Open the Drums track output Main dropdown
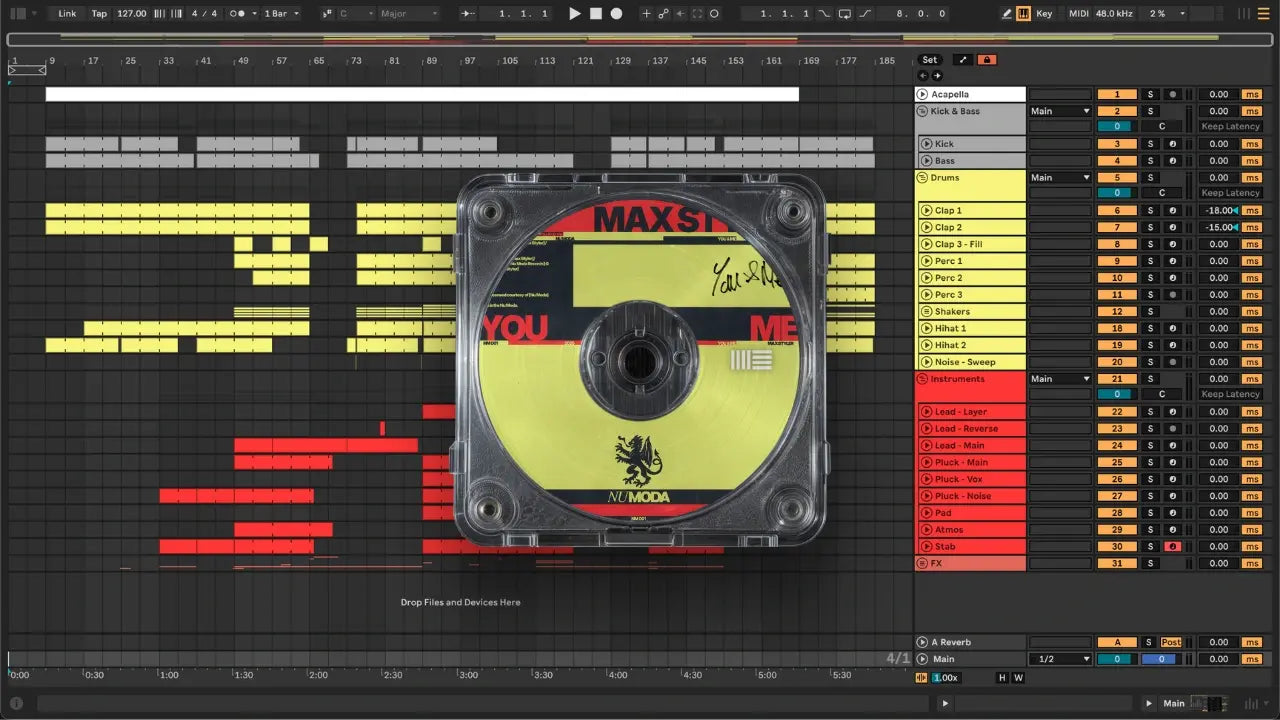Image resolution: width=1280 pixels, height=720 pixels. point(1059,178)
